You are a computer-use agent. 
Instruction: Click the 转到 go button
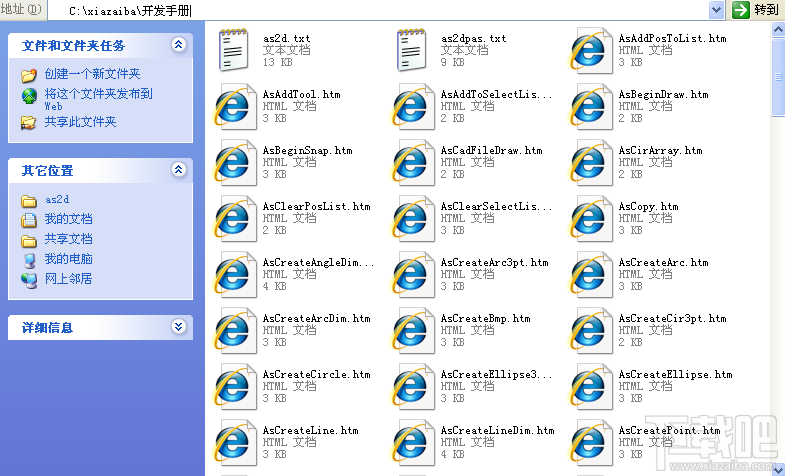point(755,10)
